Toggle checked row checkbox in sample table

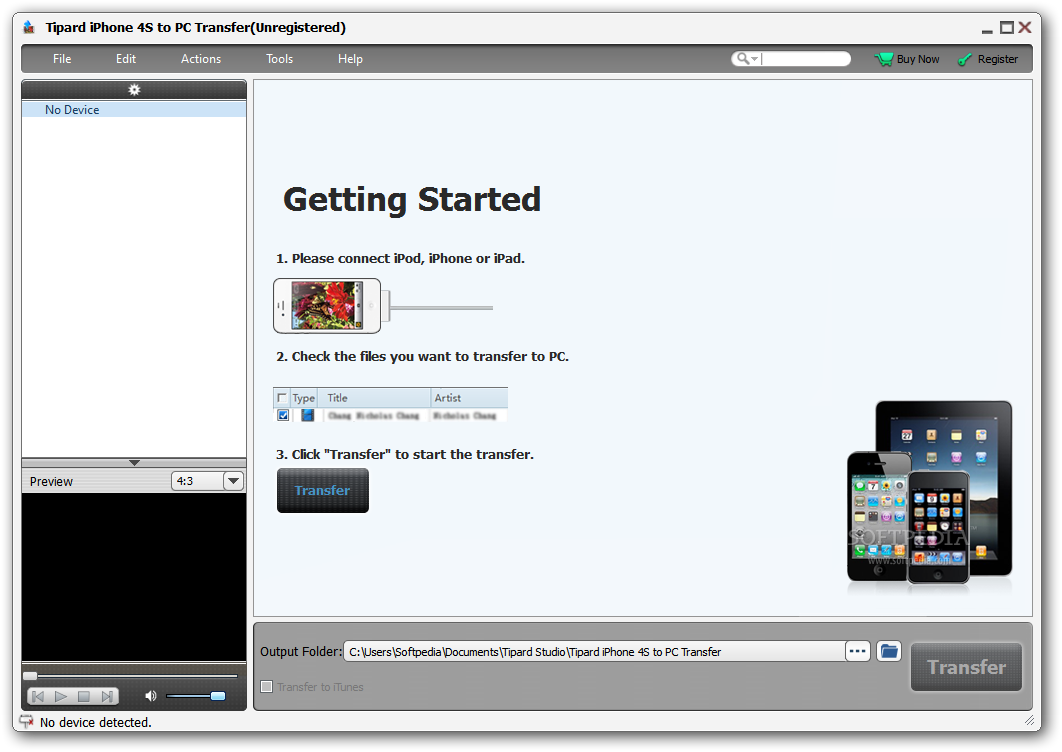tap(283, 415)
